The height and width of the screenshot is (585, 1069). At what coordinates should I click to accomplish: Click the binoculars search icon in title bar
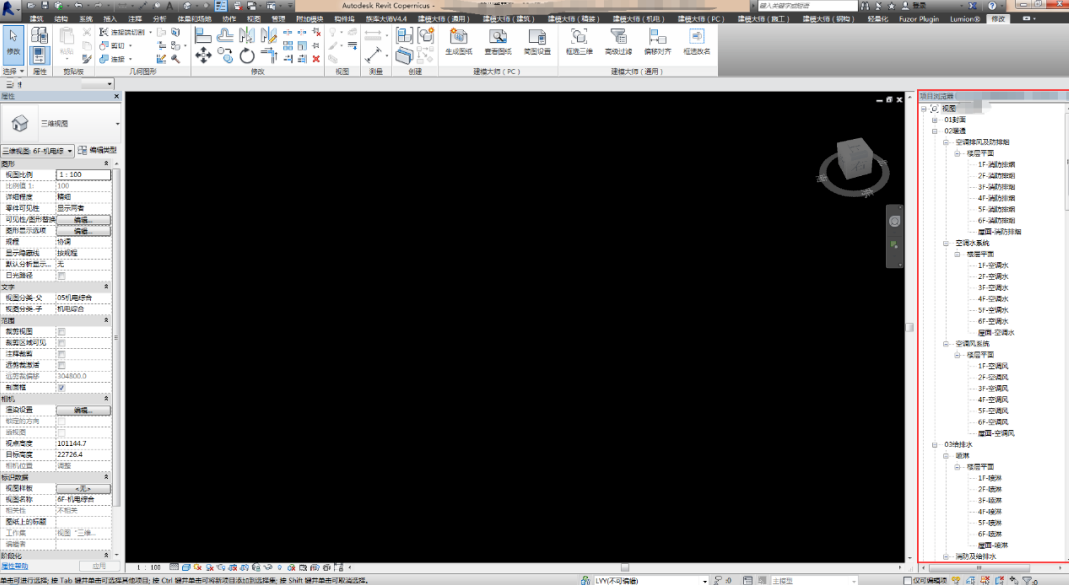(x=864, y=5)
